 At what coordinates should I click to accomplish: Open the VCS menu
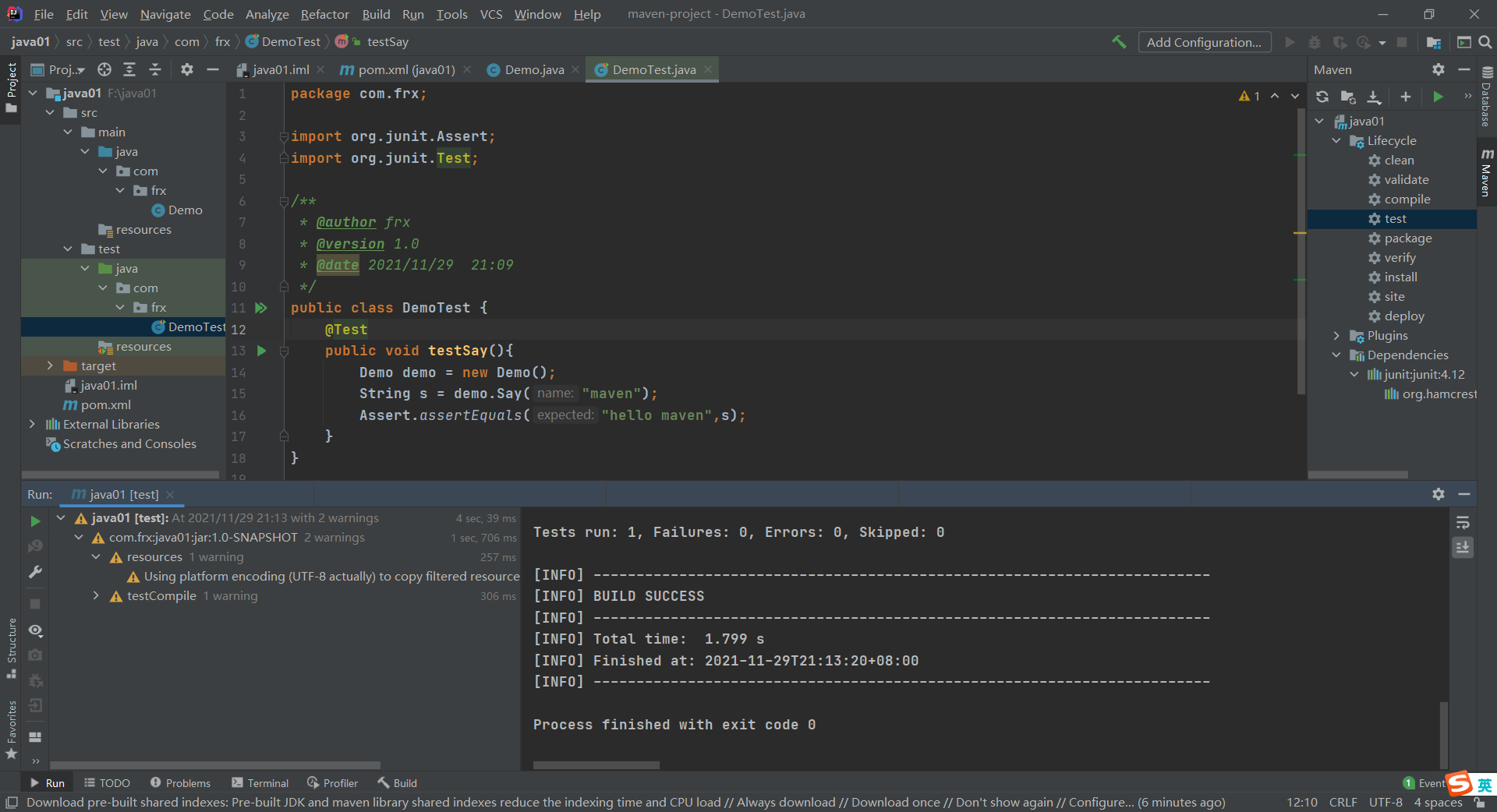click(491, 14)
